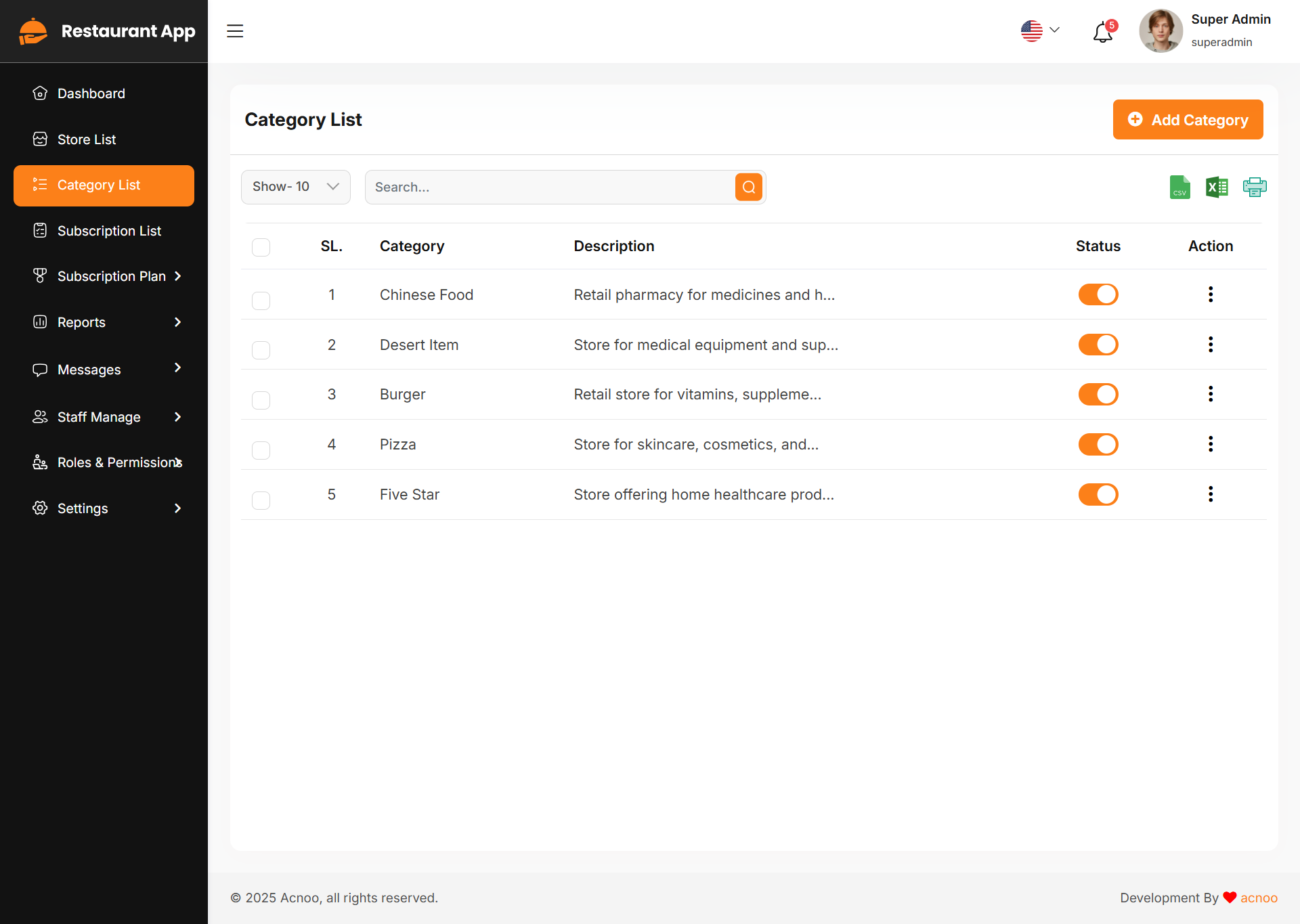Disable status toggle for Burger category
Image resolution: width=1300 pixels, height=924 pixels.
(1098, 395)
